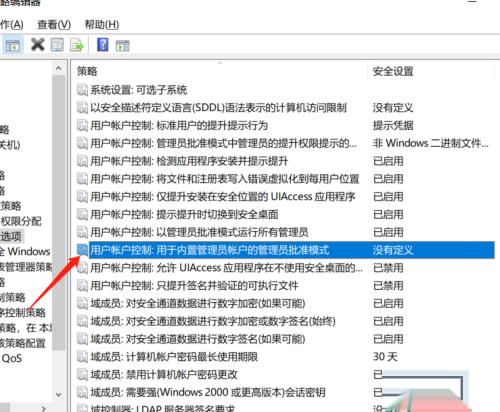
Task: Select 用户帐户控制: 检测应用程序安装并提示提升
Action: pyautogui.click(x=189, y=161)
